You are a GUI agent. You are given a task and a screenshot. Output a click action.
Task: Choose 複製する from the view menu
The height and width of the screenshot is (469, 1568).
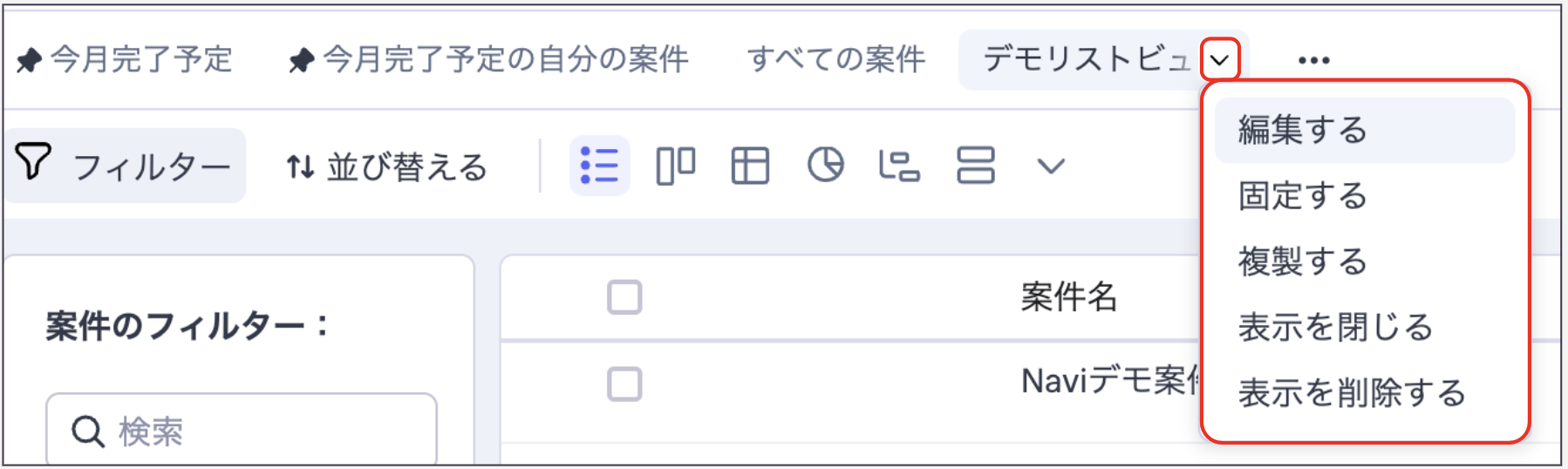(1303, 262)
